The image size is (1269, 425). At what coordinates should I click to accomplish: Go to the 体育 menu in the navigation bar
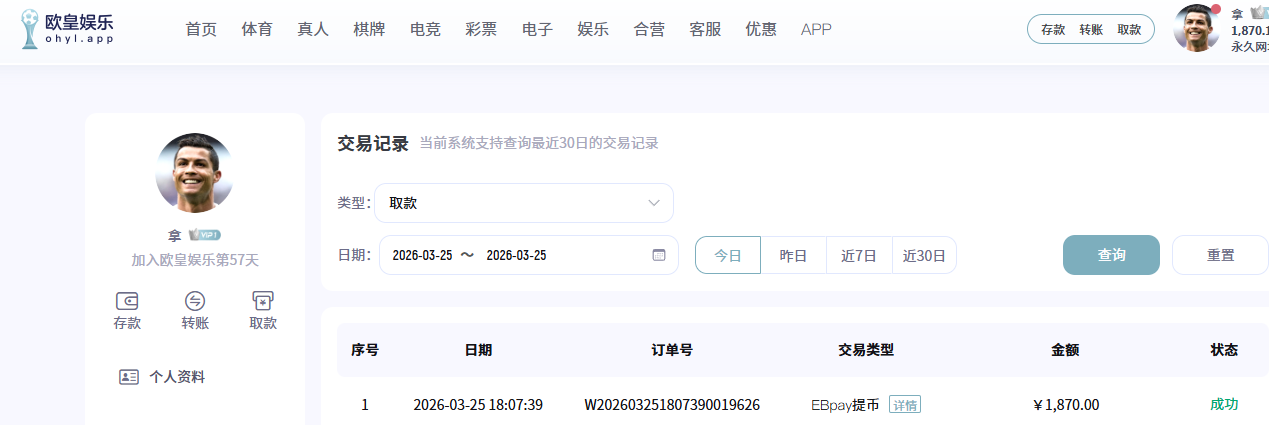(x=257, y=29)
